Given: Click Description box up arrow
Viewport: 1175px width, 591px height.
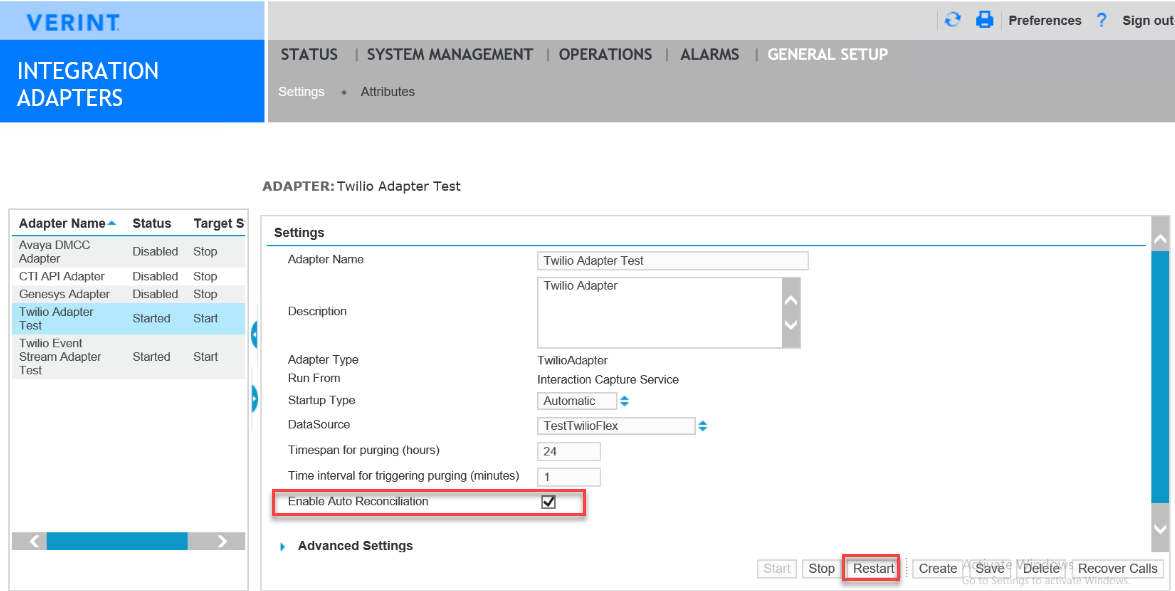Looking at the screenshot, I should coord(791,300).
